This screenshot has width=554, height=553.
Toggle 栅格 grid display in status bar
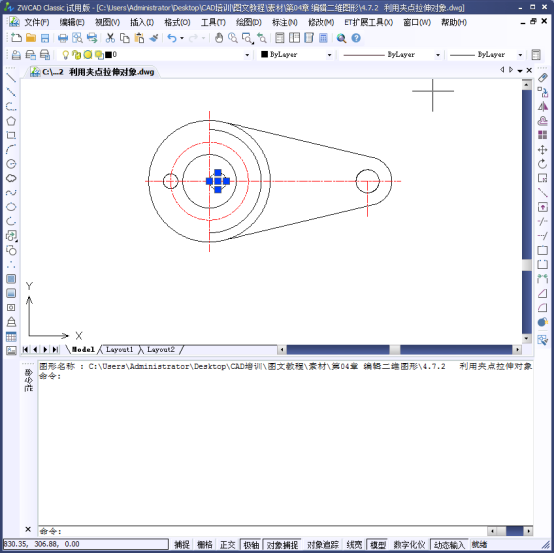pyautogui.click(x=205, y=545)
